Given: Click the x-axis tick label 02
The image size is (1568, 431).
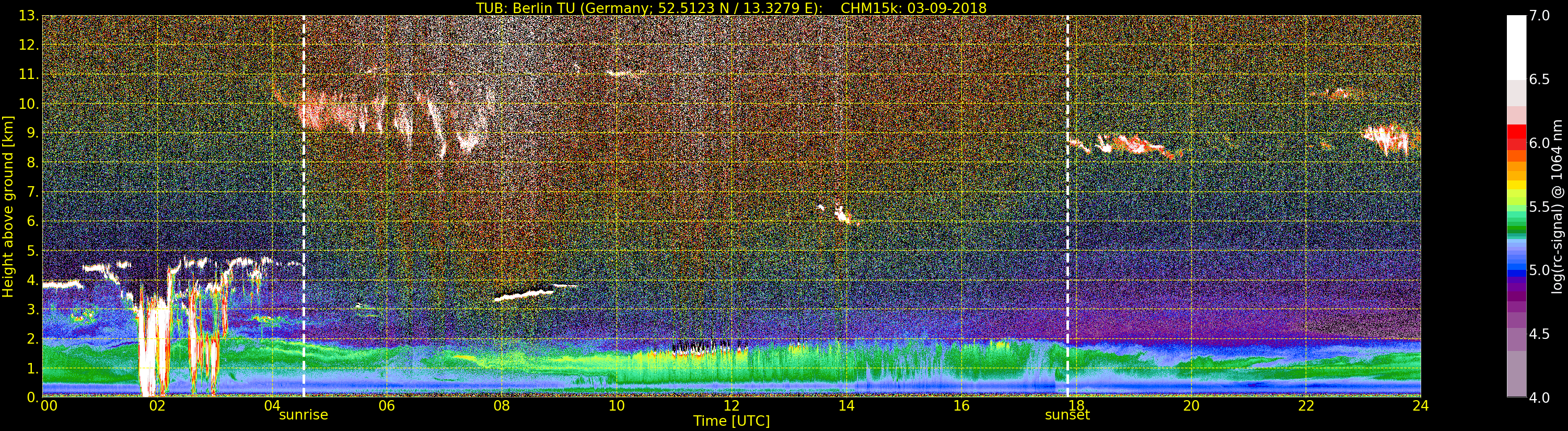Looking at the screenshot, I should pyautogui.click(x=157, y=406).
